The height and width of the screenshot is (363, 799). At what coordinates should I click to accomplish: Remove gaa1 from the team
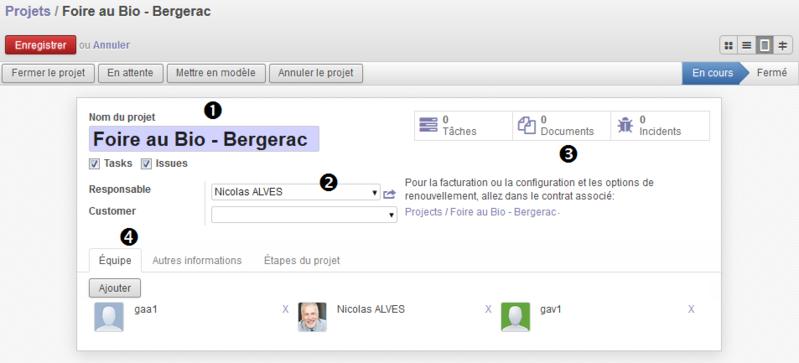[285, 309]
